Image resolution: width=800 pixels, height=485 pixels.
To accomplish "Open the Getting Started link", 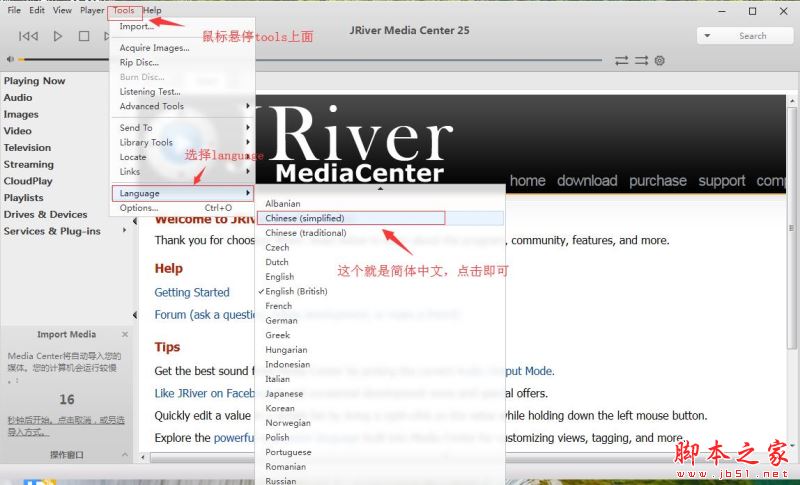I will [192, 293].
